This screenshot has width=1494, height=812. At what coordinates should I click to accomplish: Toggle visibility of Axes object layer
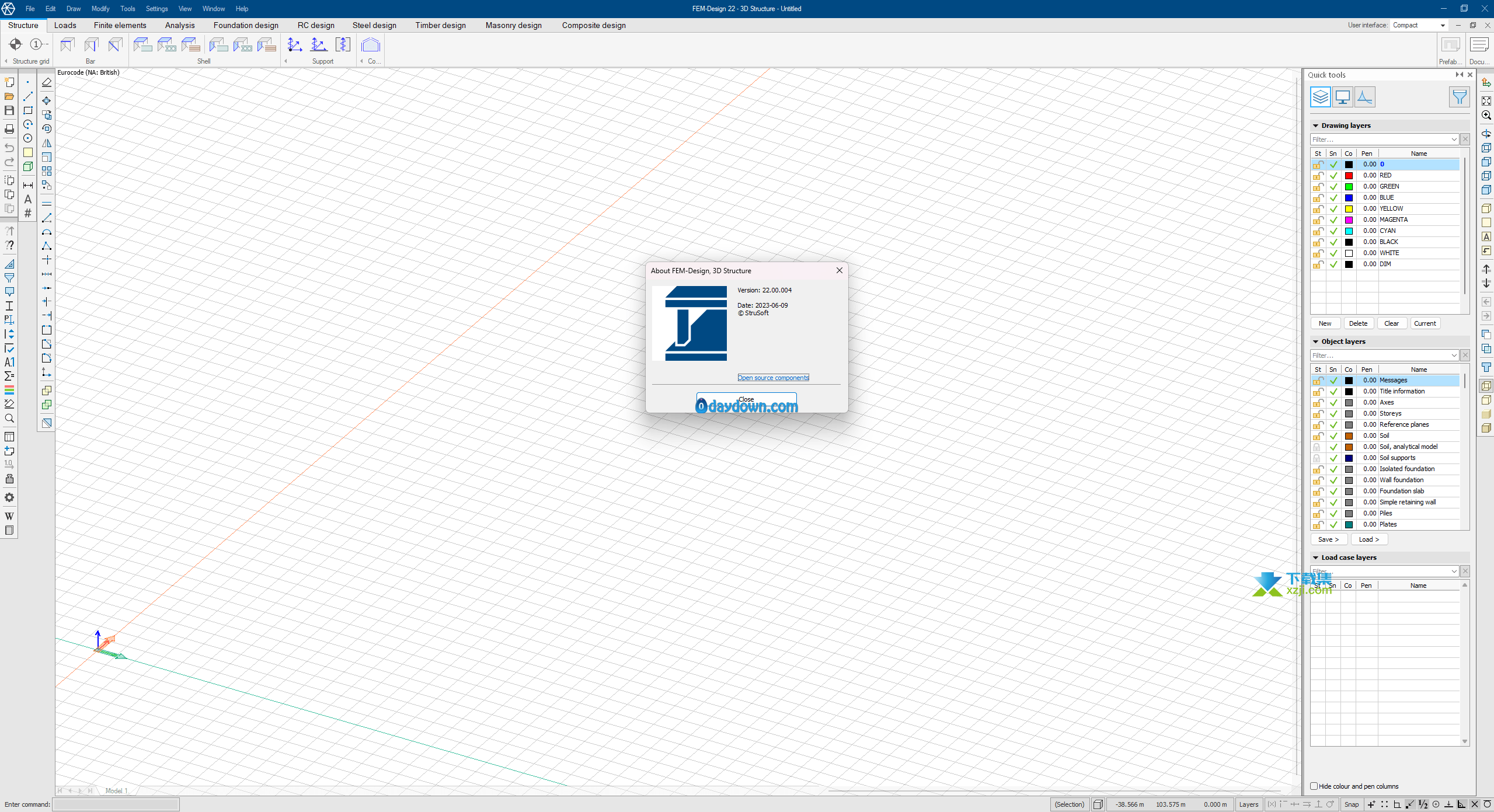(x=1334, y=402)
